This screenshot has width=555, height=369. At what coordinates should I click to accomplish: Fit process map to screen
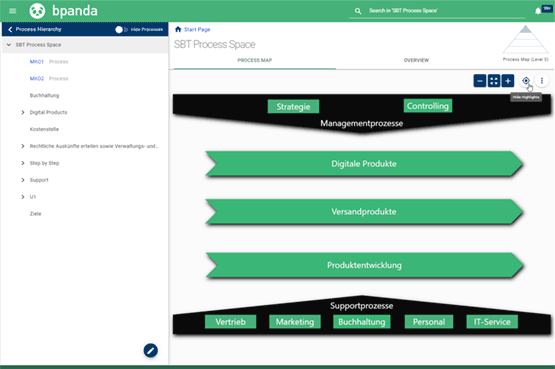[x=494, y=81]
